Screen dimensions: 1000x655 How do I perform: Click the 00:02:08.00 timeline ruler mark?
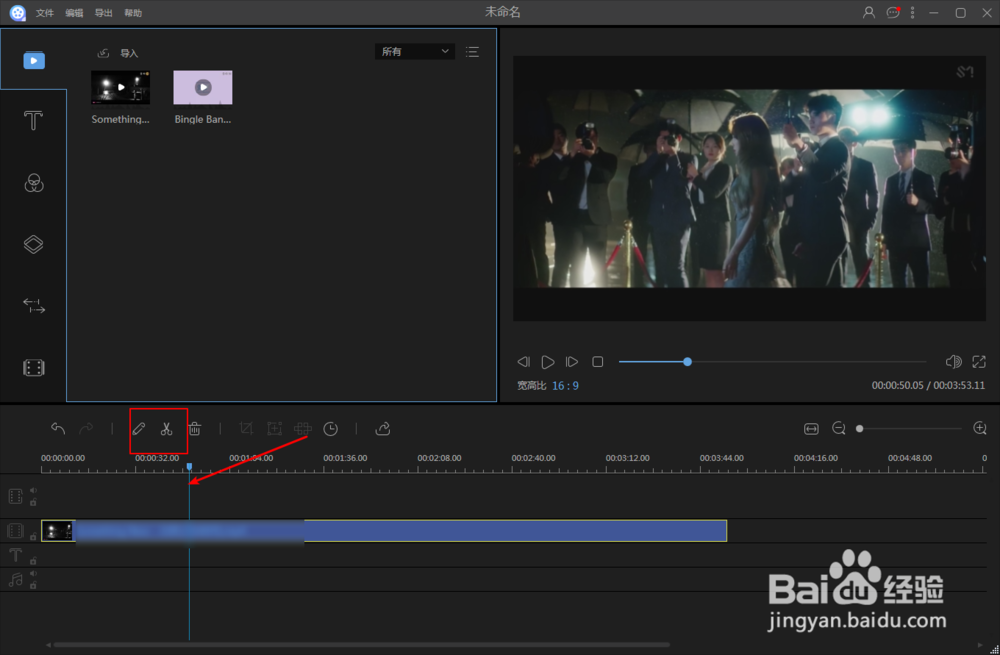439,458
